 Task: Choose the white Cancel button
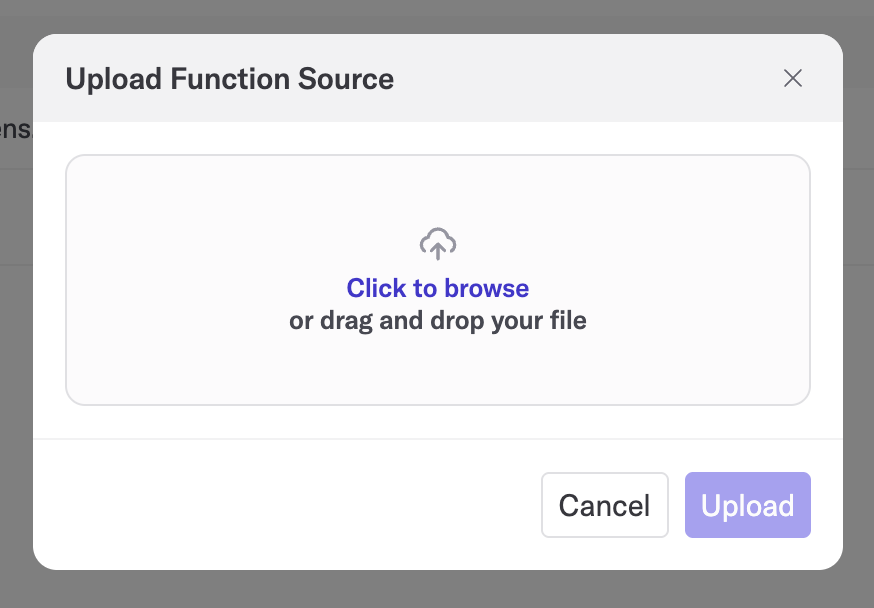(605, 505)
